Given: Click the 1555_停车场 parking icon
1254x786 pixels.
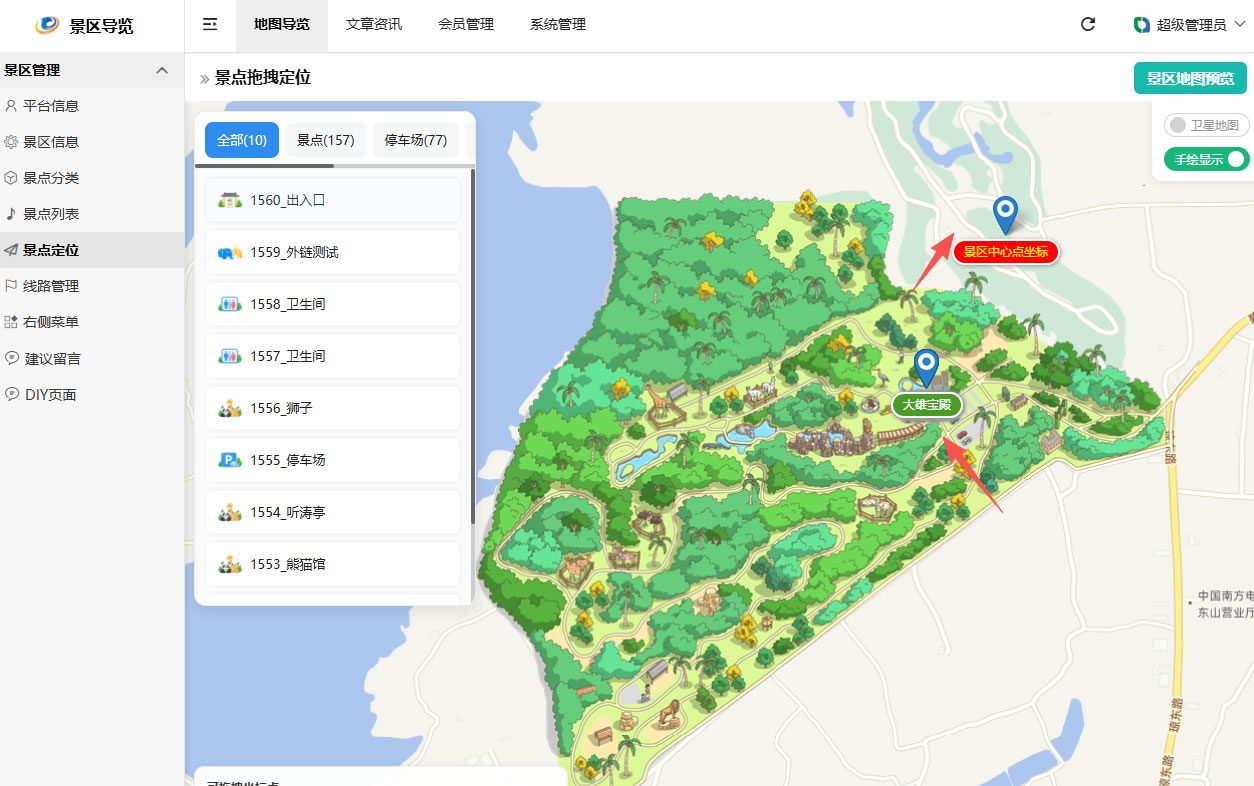Looking at the screenshot, I should coord(230,460).
